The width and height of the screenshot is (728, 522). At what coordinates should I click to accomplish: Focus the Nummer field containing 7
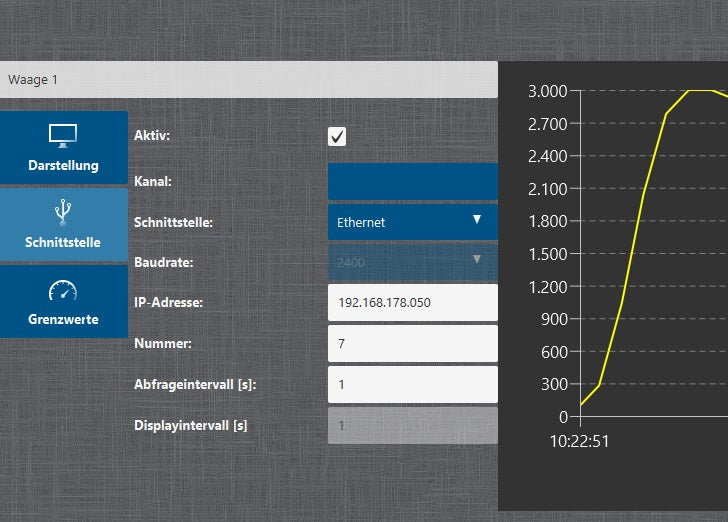412,343
